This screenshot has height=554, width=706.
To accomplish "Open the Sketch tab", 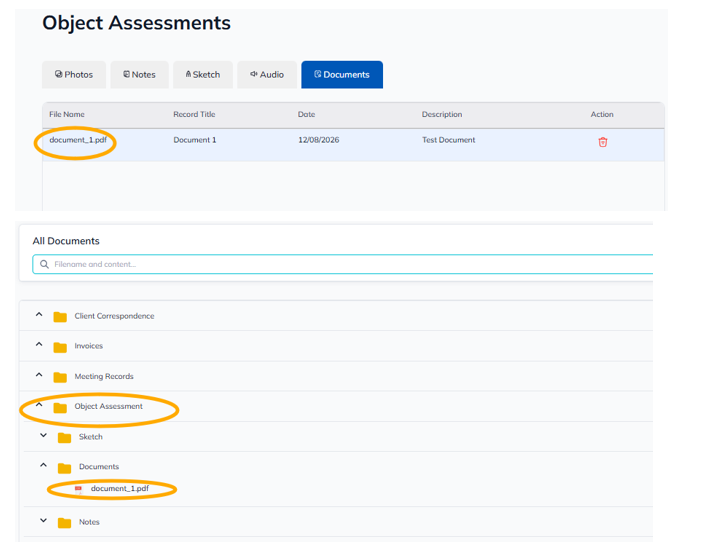I will click(x=203, y=75).
